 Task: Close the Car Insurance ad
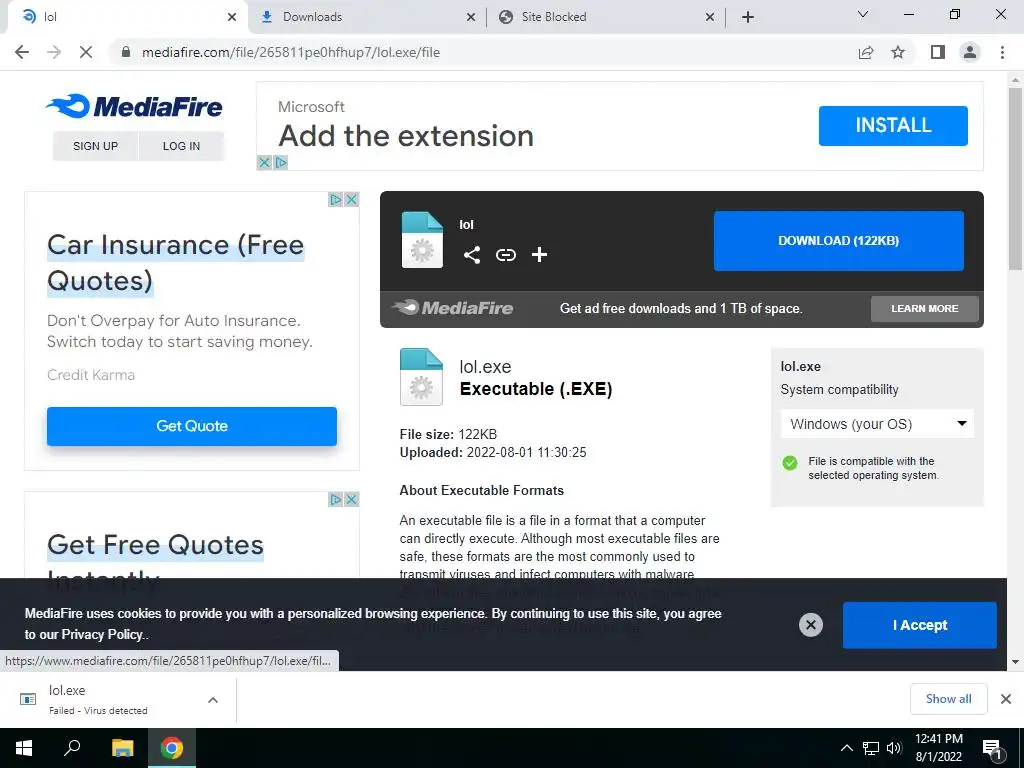coord(351,199)
